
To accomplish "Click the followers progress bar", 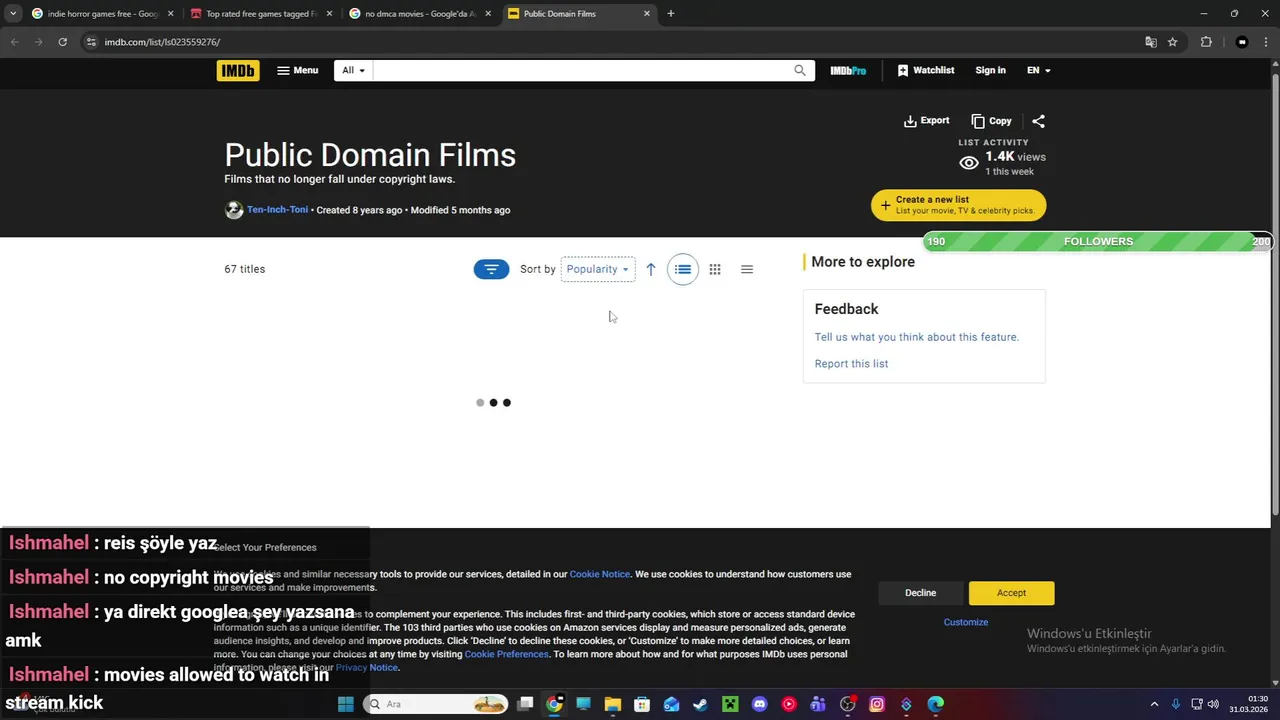I will click(x=1098, y=242).
